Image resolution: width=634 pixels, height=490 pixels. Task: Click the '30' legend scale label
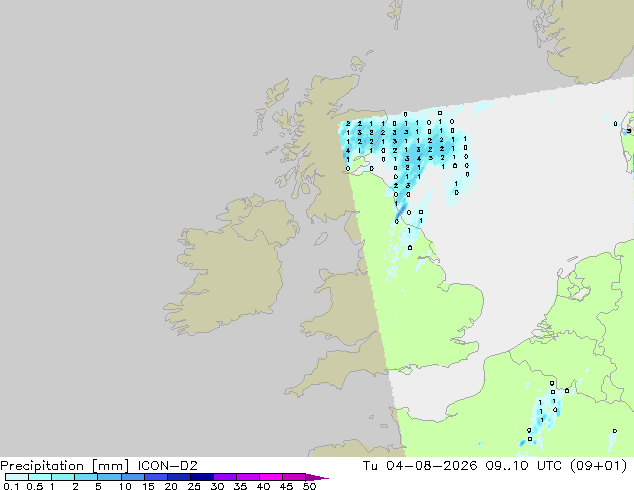(x=217, y=486)
